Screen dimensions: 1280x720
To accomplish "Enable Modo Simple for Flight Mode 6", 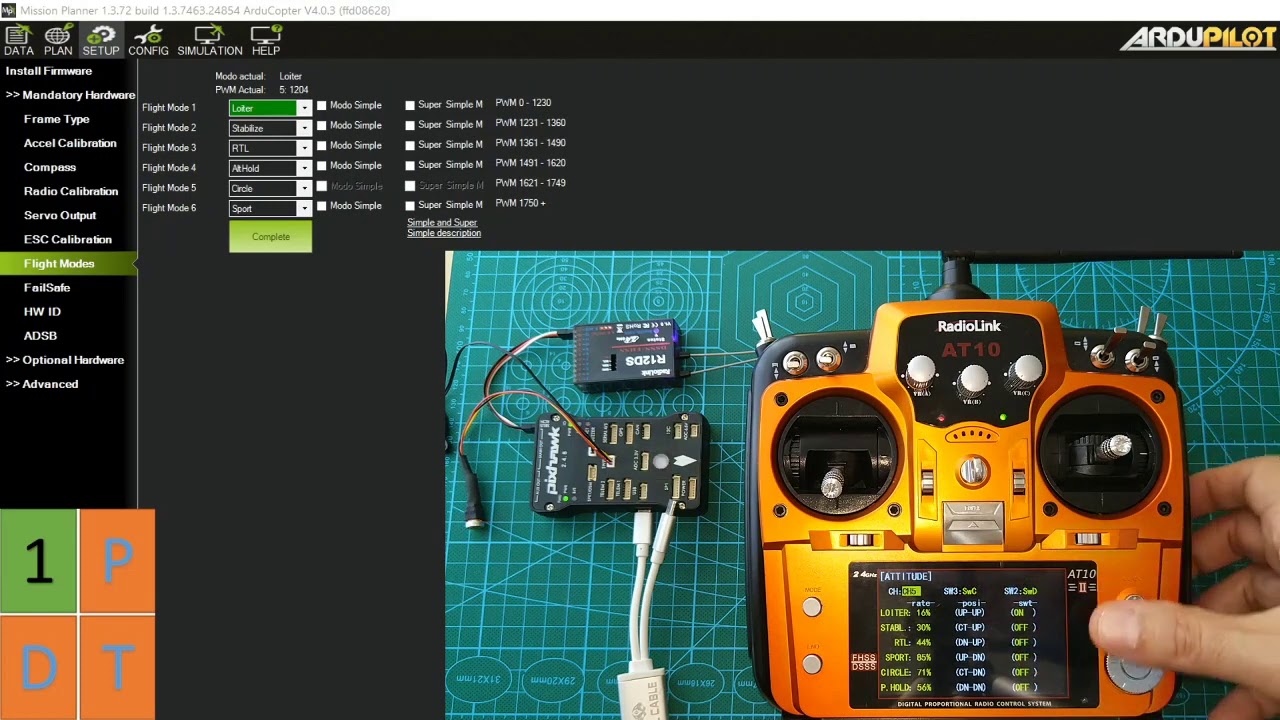I will coord(322,205).
